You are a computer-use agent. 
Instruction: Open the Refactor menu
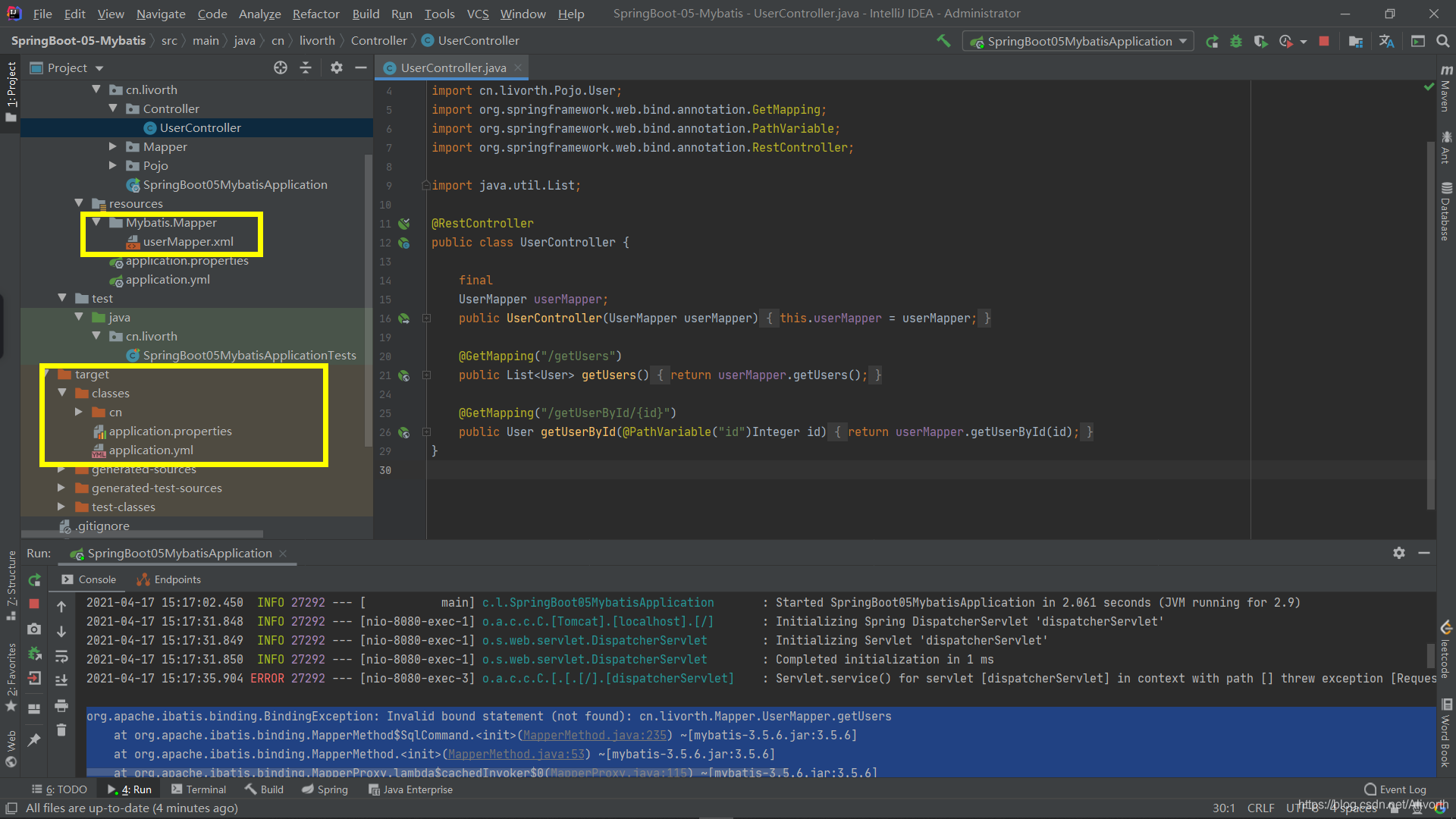point(315,14)
